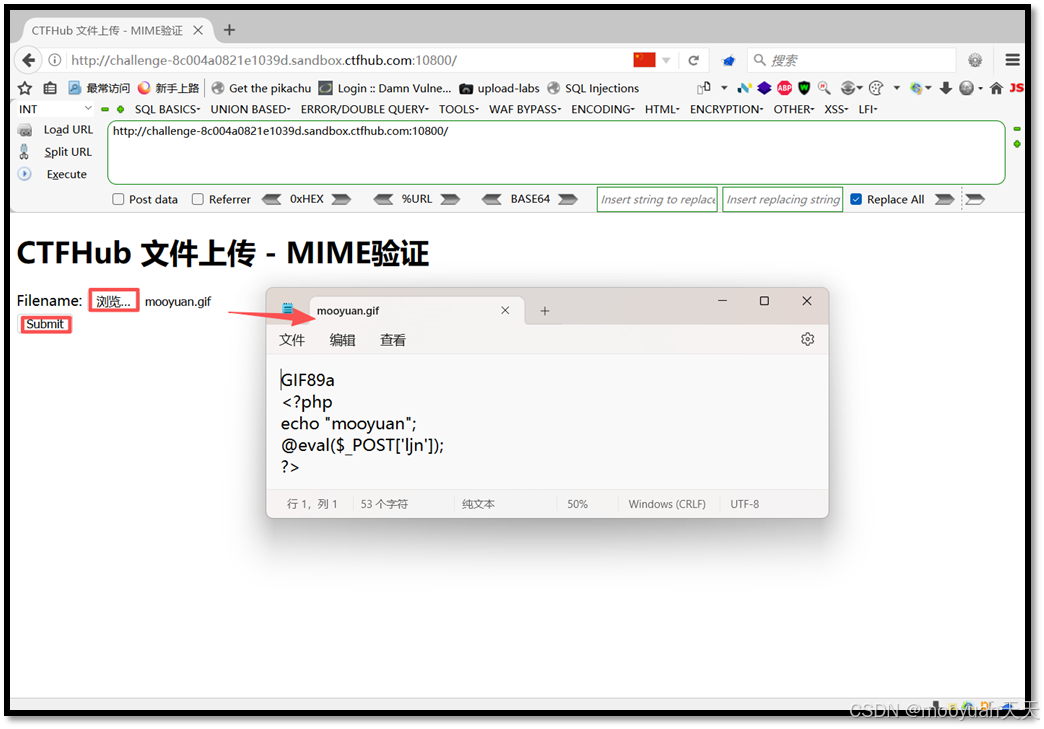The height and width of the screenshot is (729, 1044).
Task: Submit the file upload form
Action: coord(45,324)
